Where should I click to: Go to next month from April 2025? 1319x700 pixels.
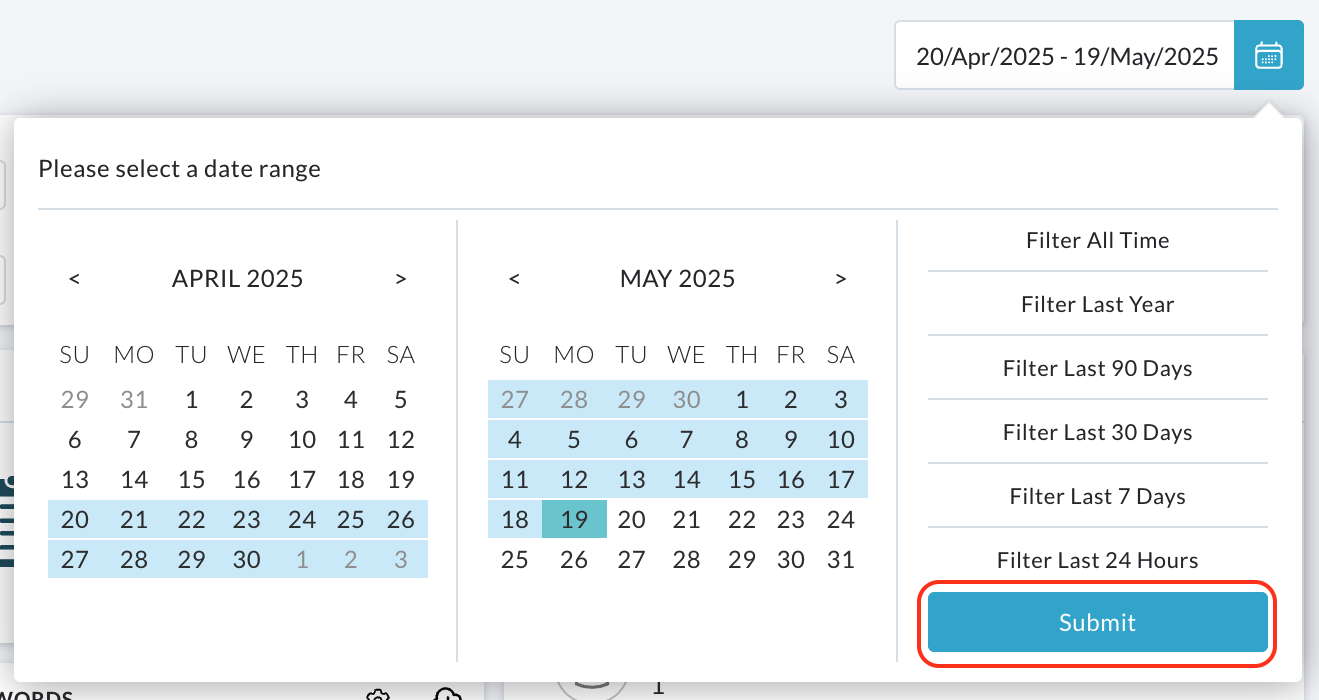[401, 279]
